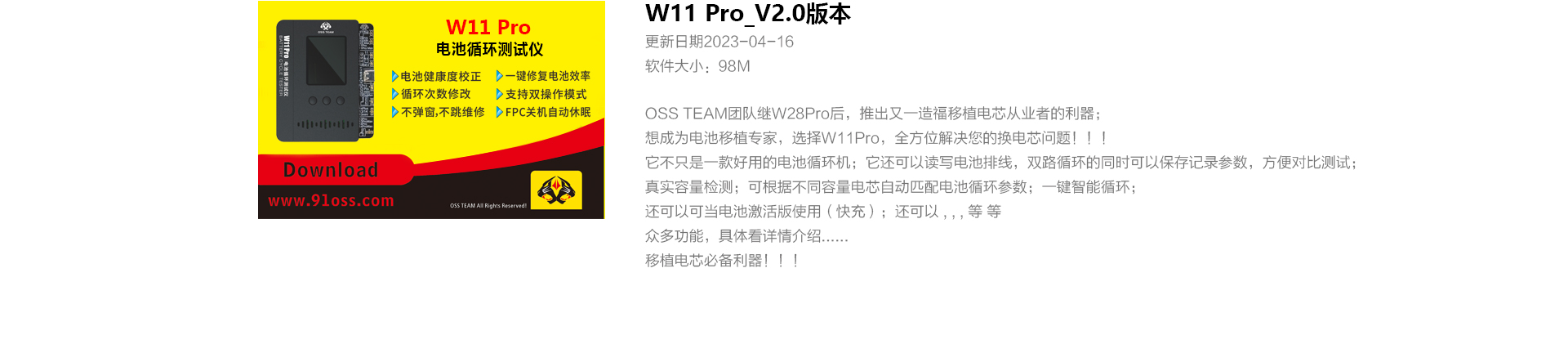Click the 众多功能,具体看详情介绍 line
The width and height of the screenshot is (1568, 362).
(x=746, y=236)
